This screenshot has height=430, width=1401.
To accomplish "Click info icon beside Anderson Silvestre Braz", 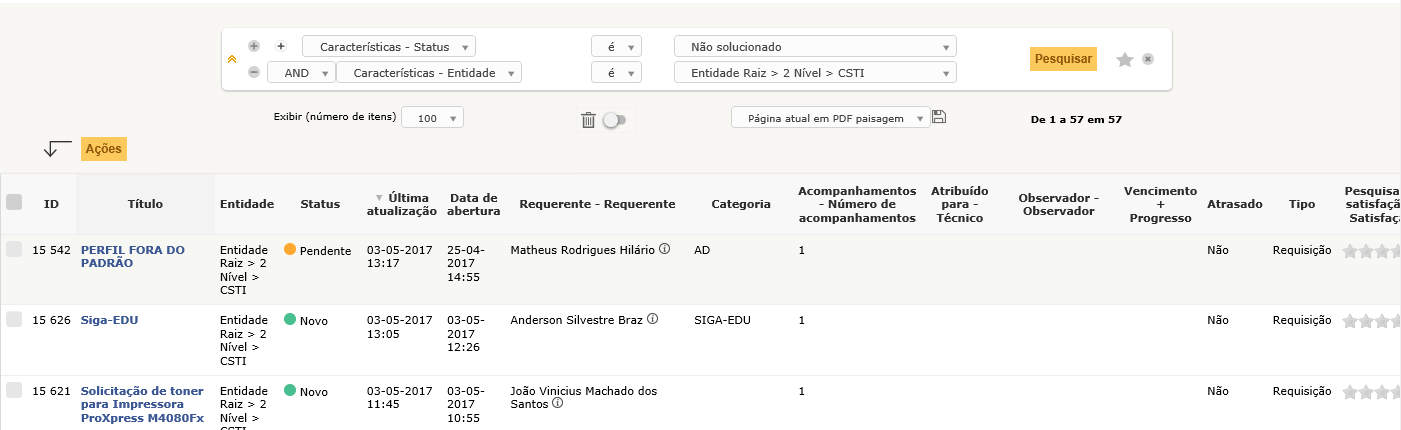I will point(652,319).
